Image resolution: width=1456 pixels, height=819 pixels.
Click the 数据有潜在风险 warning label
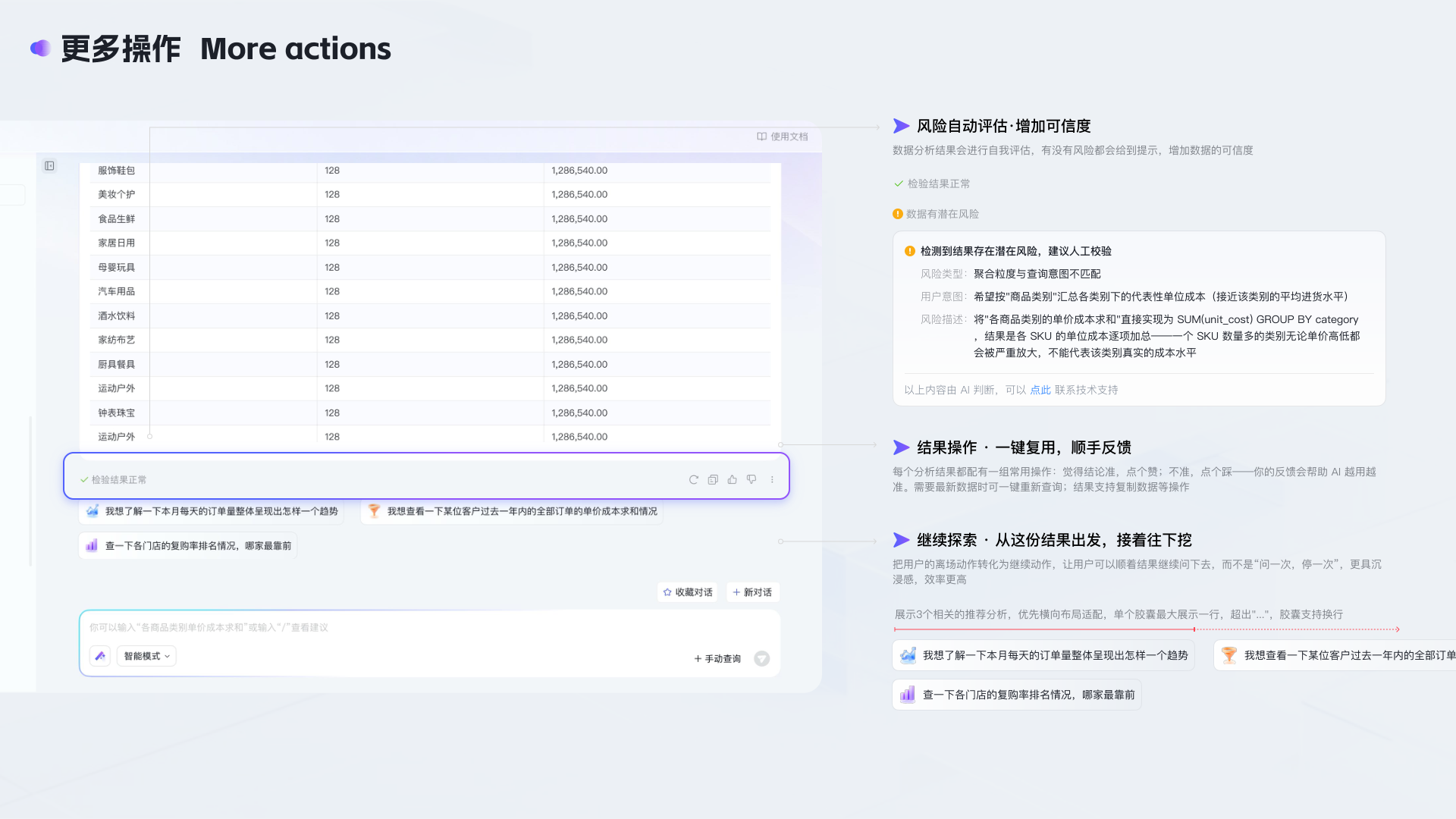click(936, 214)
